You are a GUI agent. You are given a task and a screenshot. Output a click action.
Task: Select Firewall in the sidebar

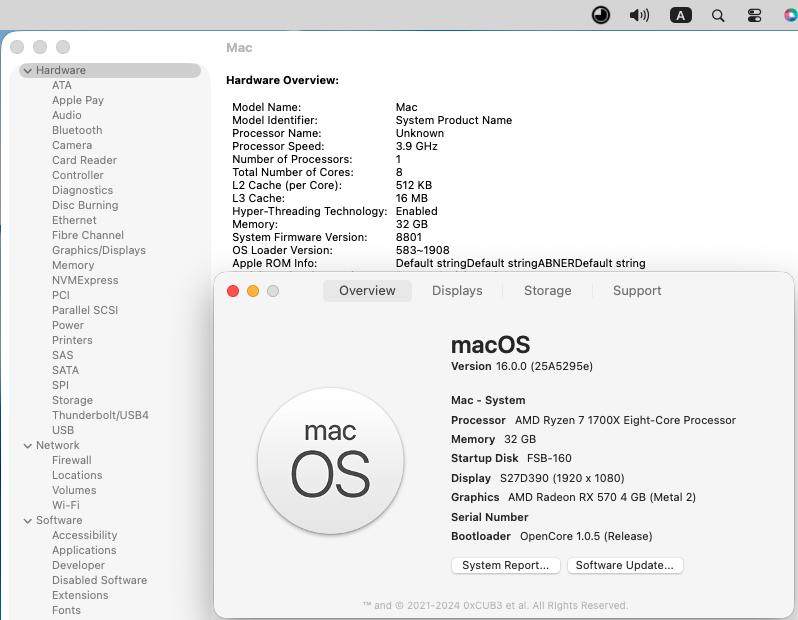pyautogui.click(x=72, y=461)
